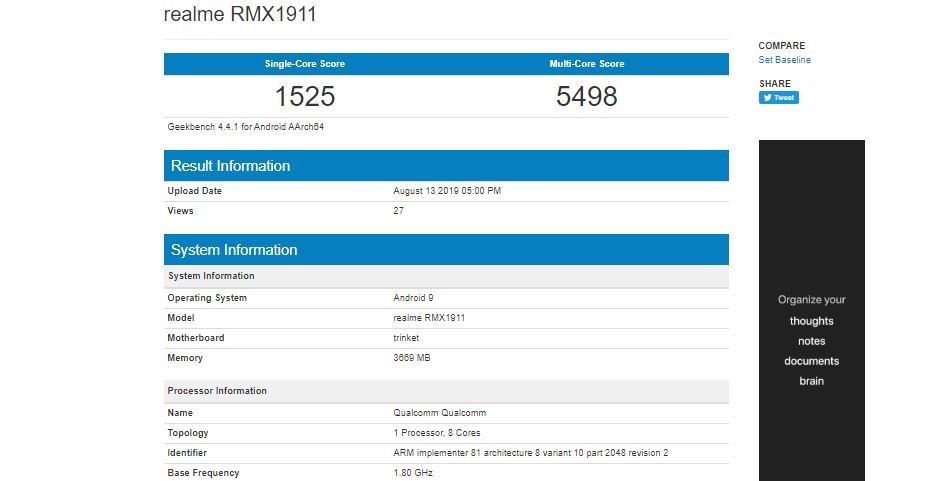Click the Upload Date label
Image resolution: width=950 pixels, height=481 pixels.
point(194,191)
